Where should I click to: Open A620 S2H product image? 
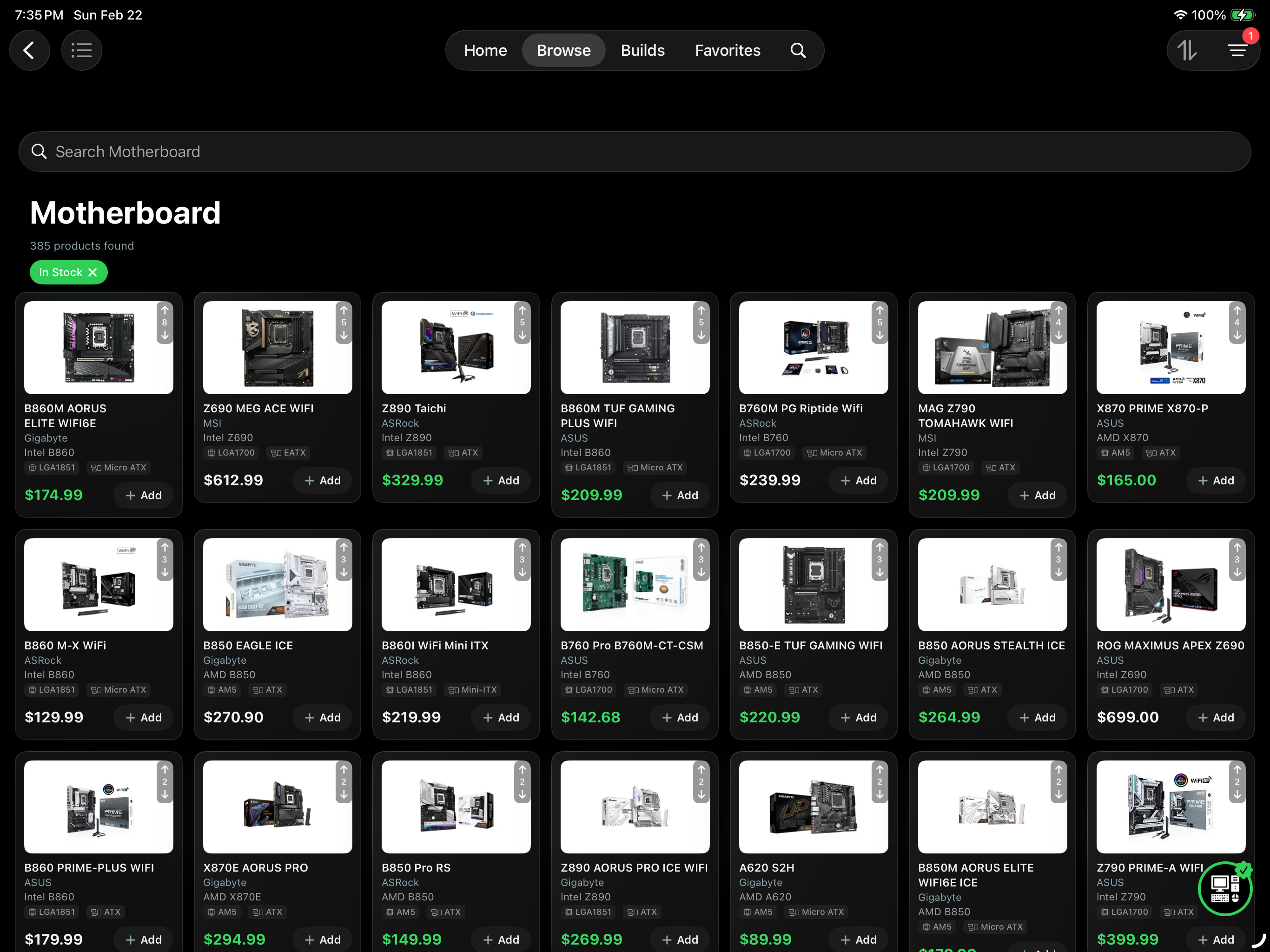(814, 807)
